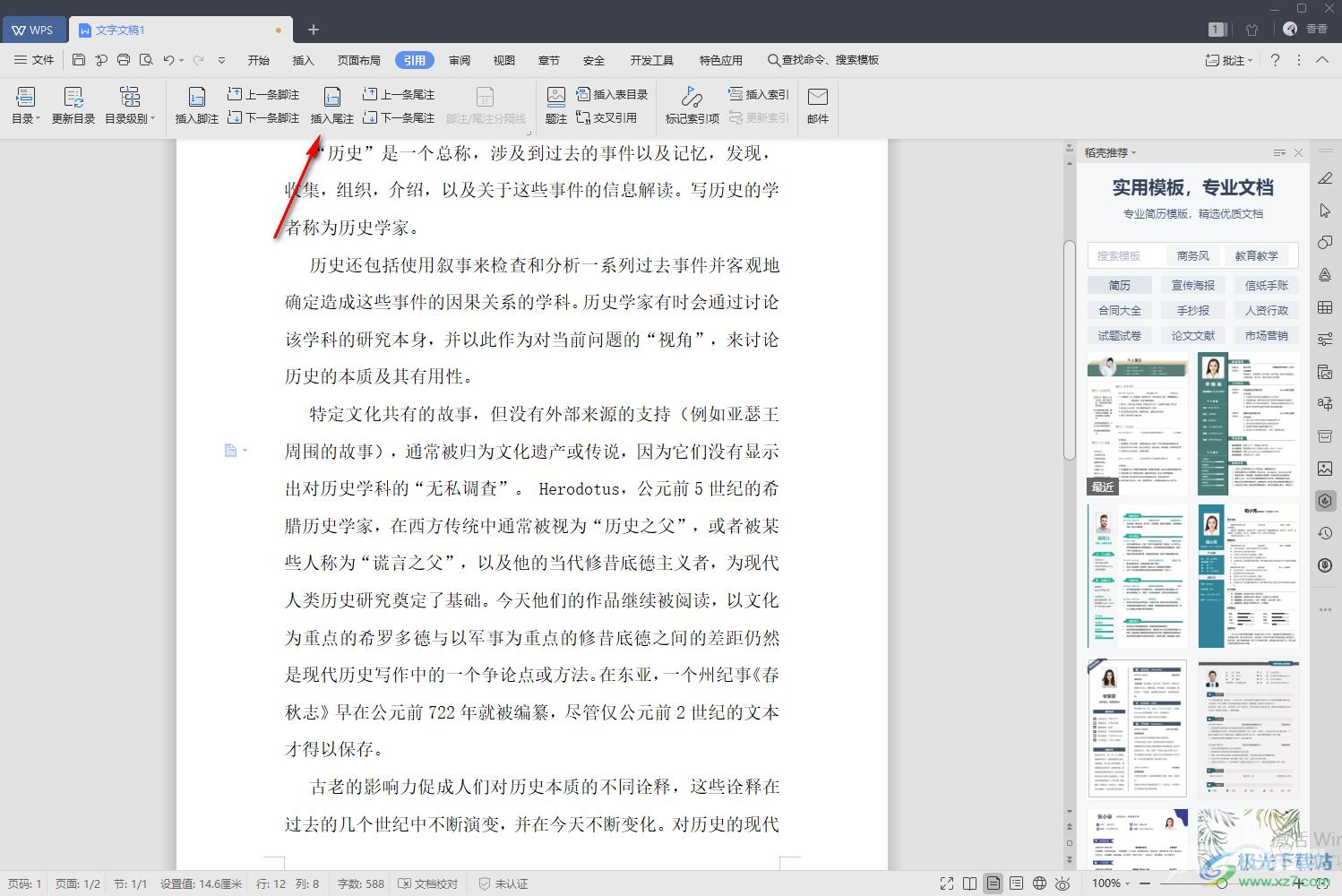Open the sidebar selection arrow tool
This screenshot has width=1342, height=896.
pos(1325,211)
